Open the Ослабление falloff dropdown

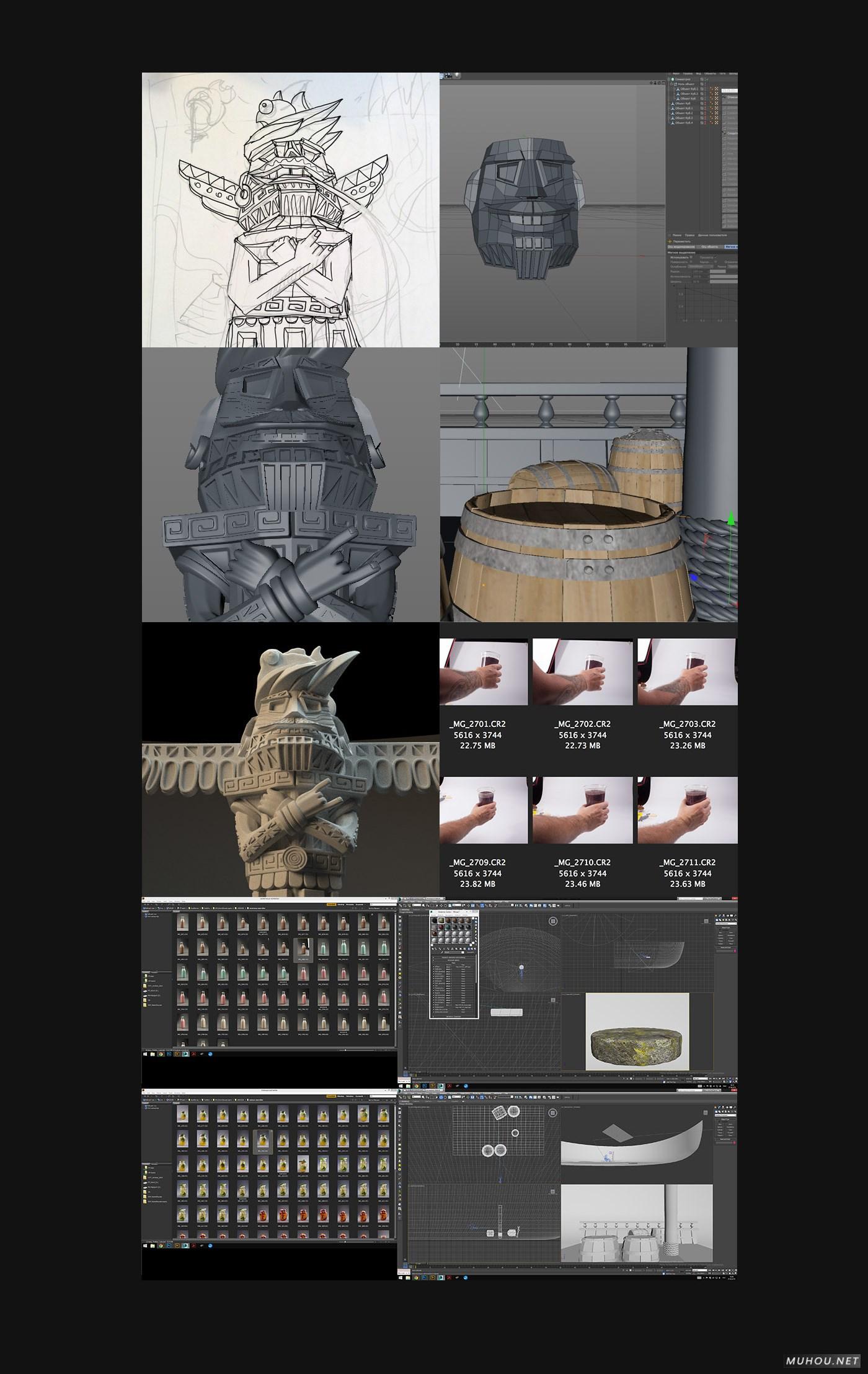[700, 267]
